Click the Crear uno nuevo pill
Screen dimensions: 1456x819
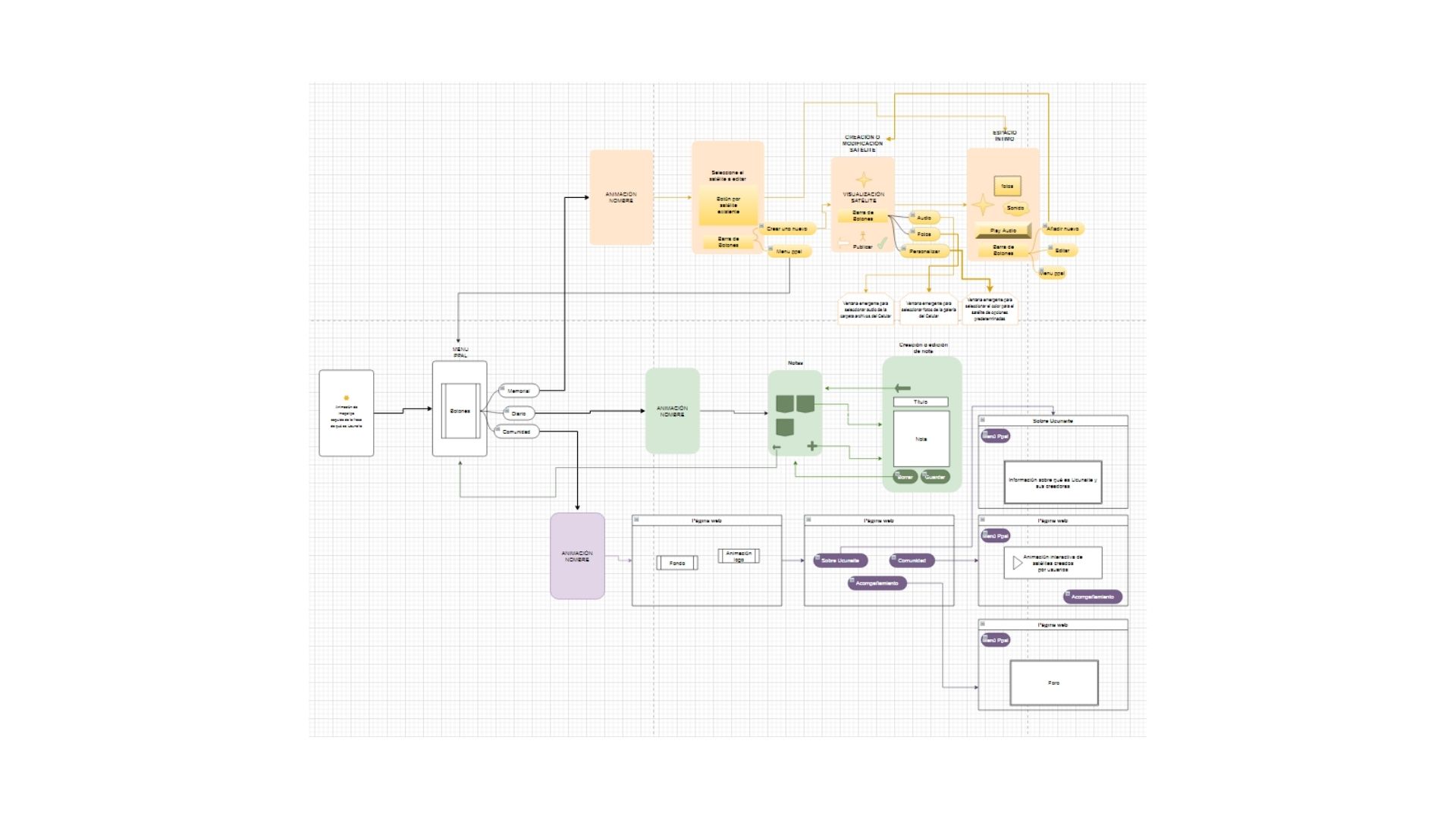(x=786, y=228)
